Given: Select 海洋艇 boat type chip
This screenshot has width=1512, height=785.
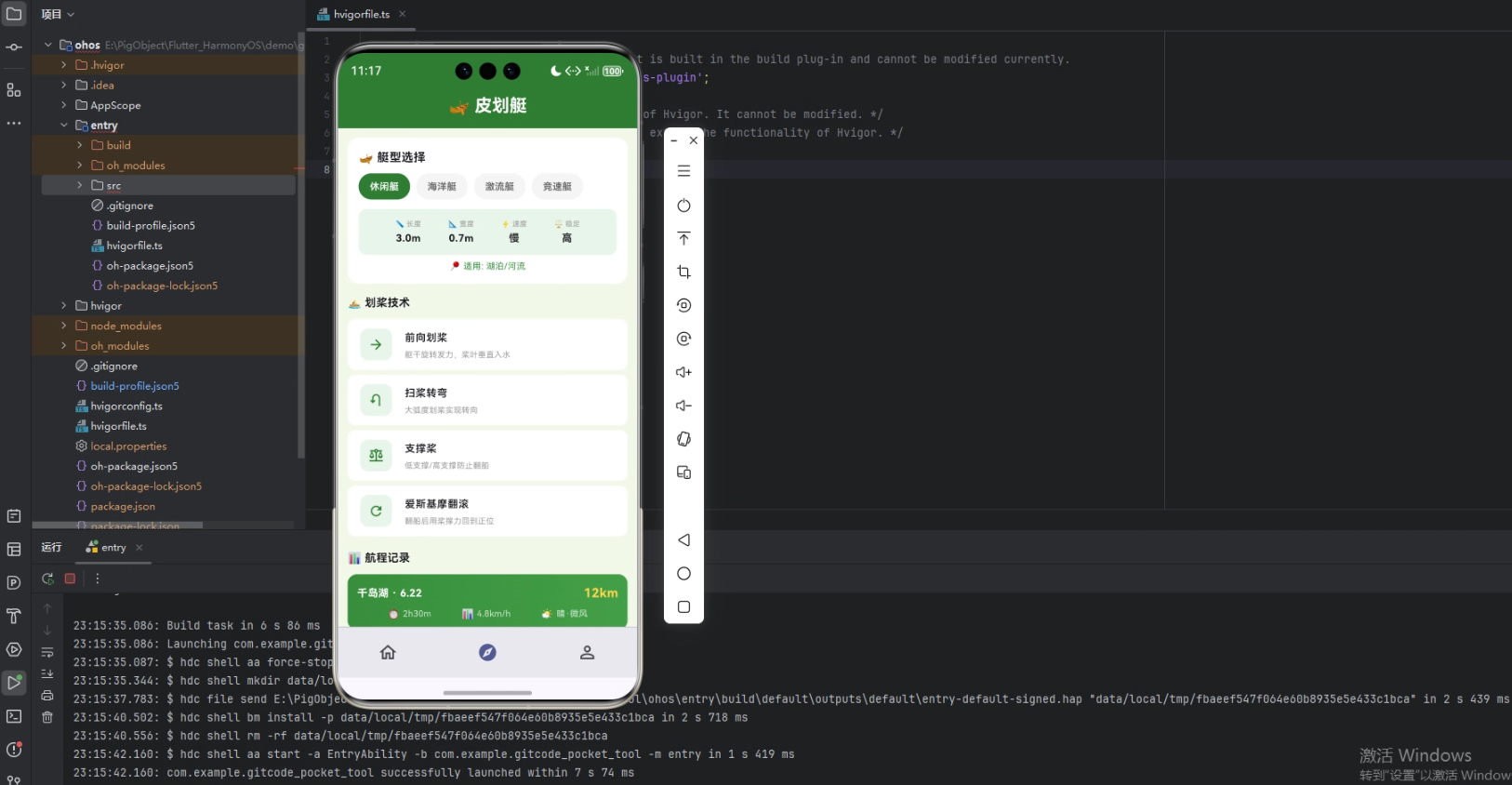Looking at the screenshot, I should 442,186.
